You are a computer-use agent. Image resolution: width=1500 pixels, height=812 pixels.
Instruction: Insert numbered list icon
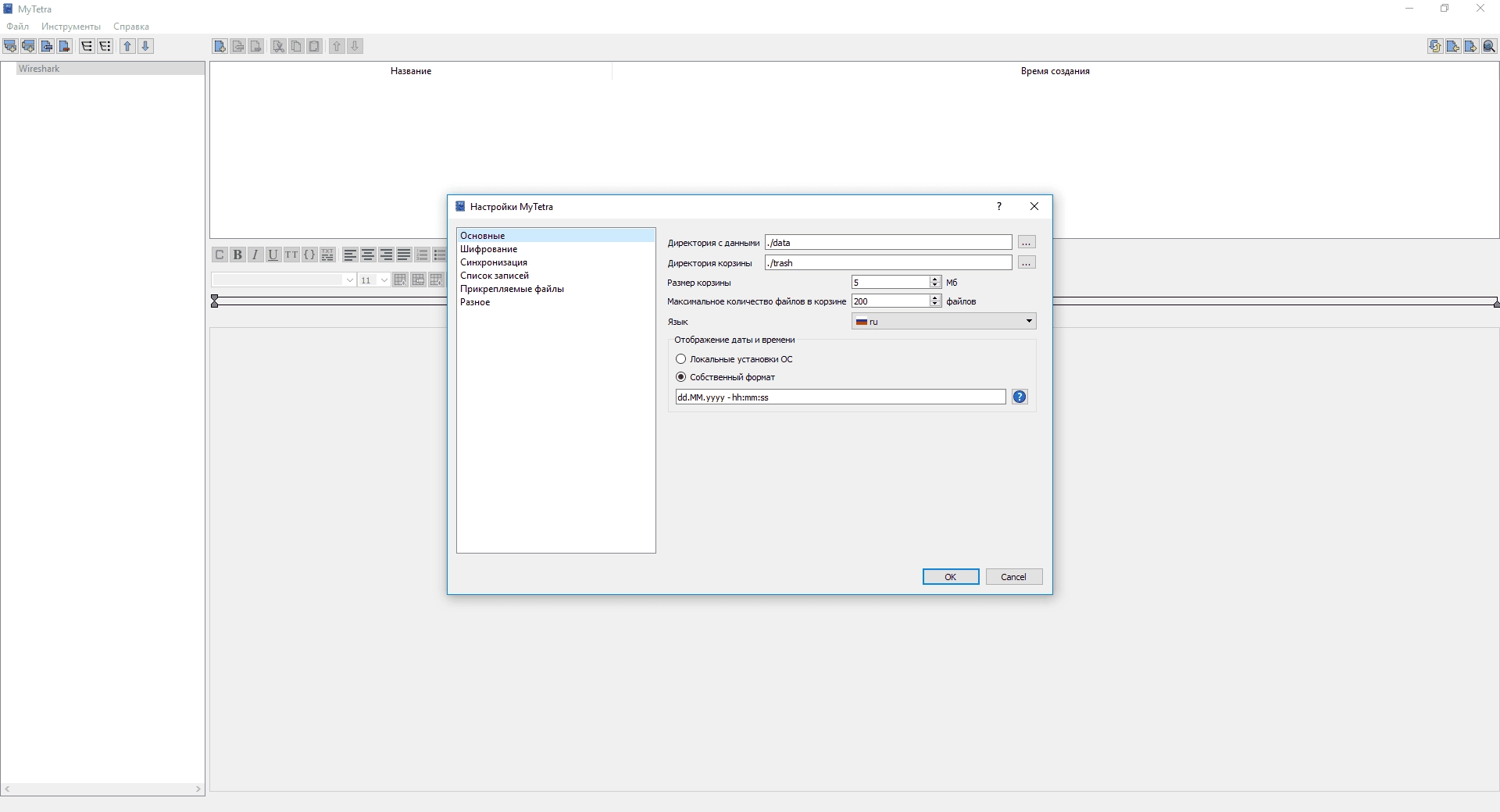pyautogui.click(x=422, y=255)
